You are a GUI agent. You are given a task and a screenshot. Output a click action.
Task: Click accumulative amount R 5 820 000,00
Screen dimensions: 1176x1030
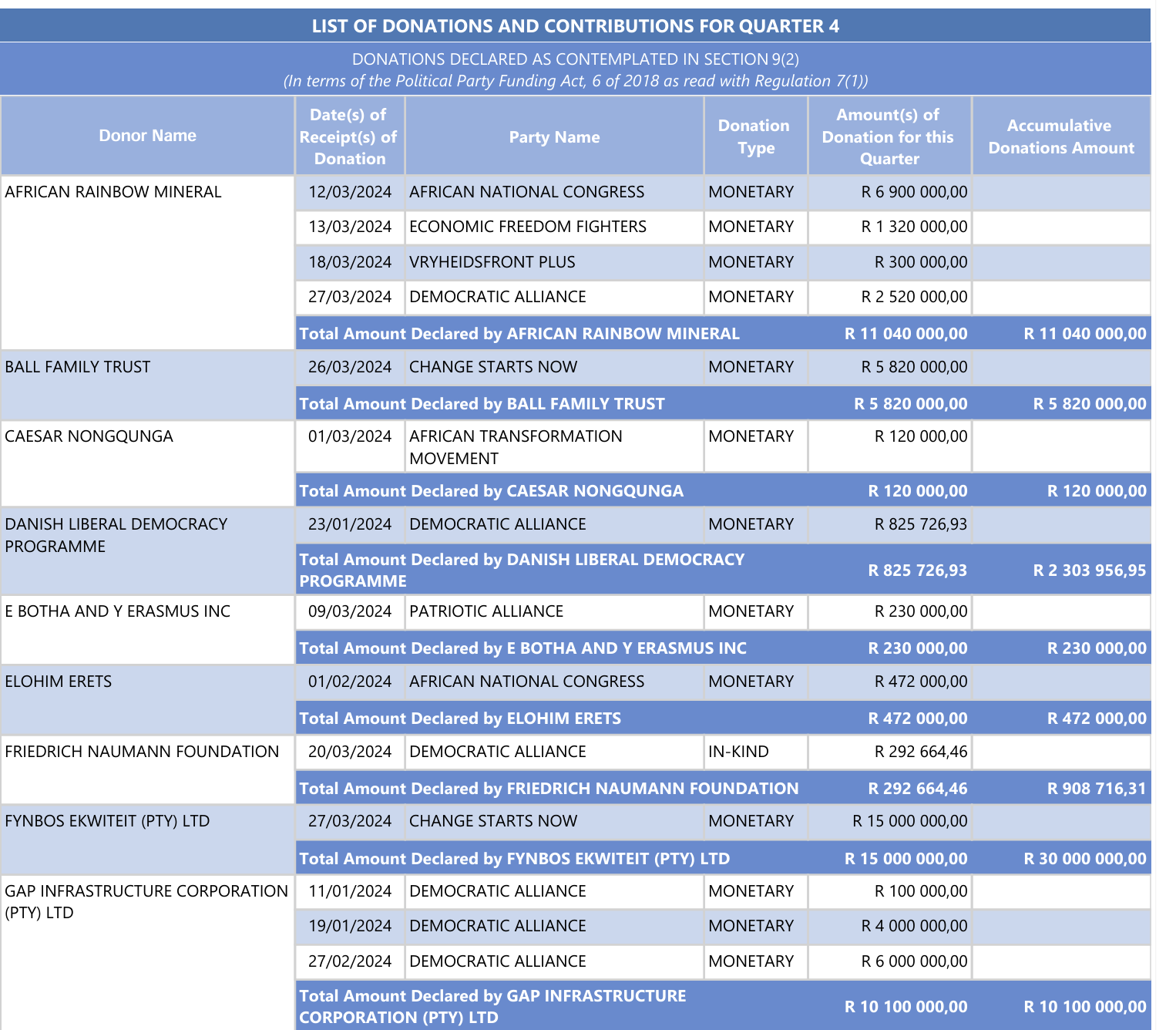point(1090,404)
